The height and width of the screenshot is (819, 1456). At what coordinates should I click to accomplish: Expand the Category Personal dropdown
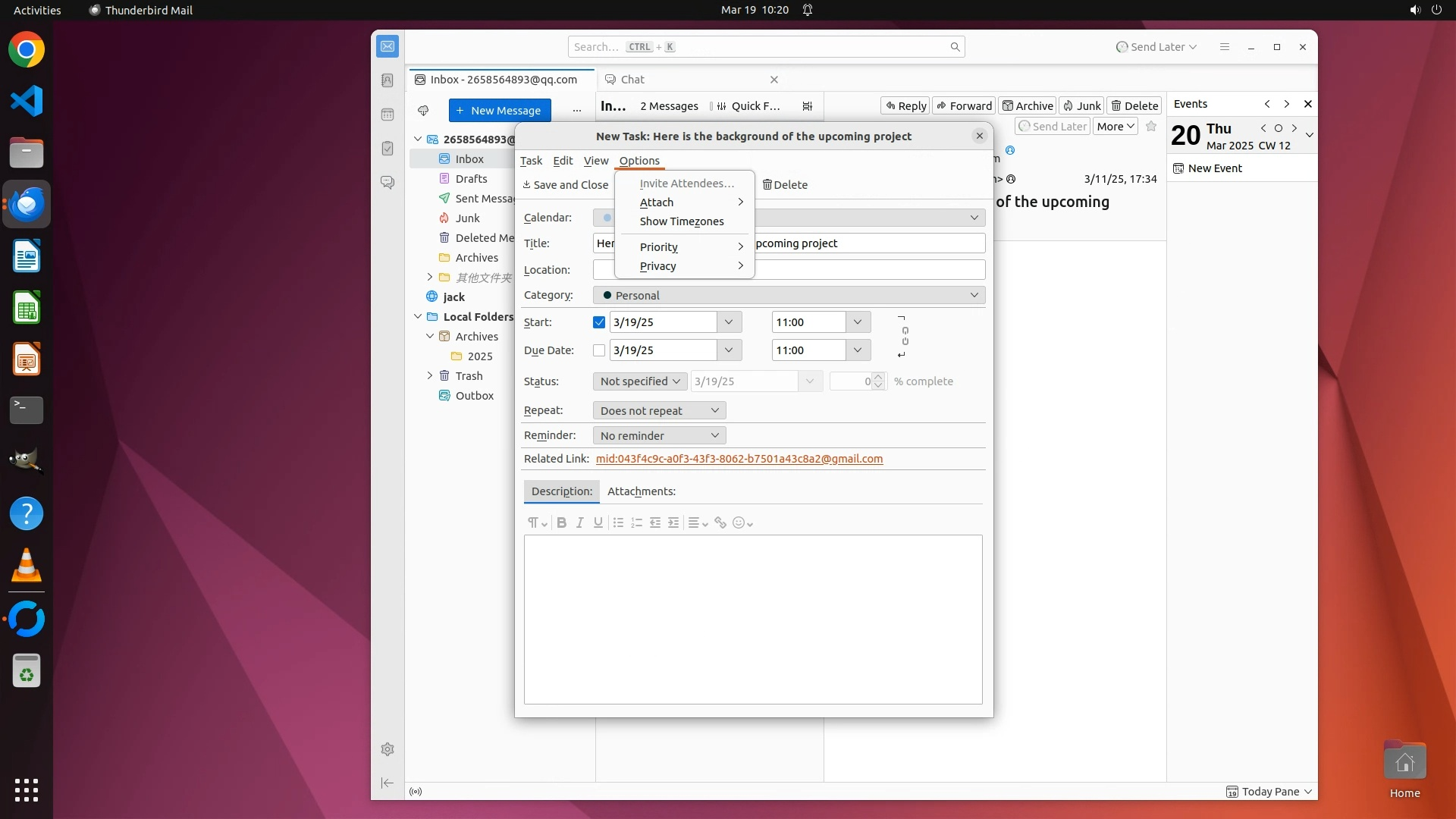pos(789,295)
